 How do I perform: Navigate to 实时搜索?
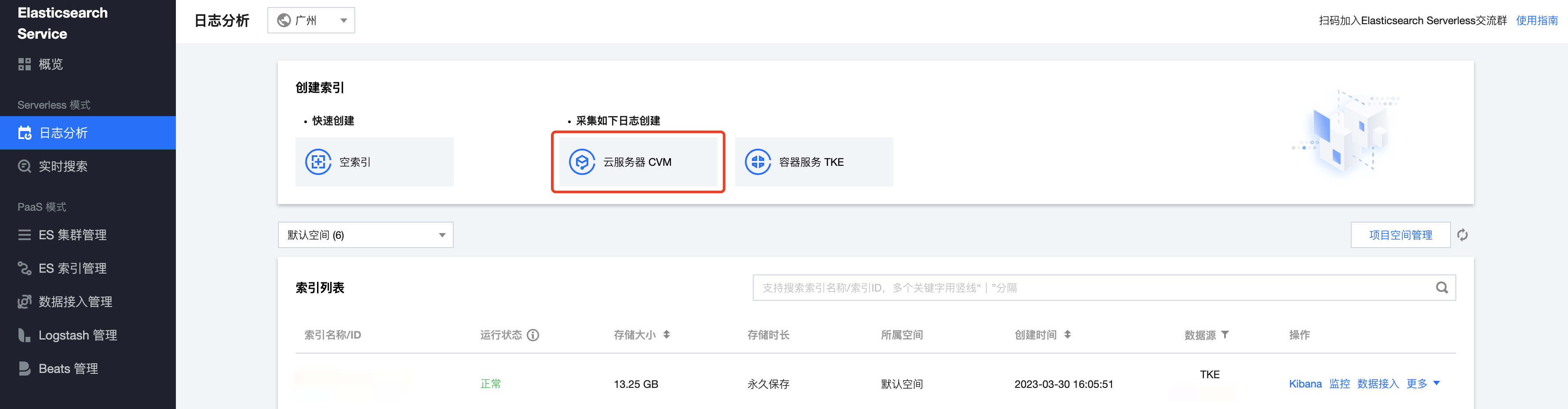tap(63, 166)
